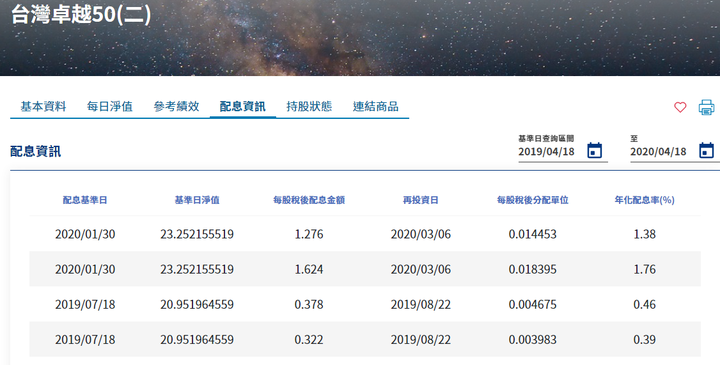Click distribution unit value 0.004675
The image size is (720, 365).
click(x=533, y=304)
